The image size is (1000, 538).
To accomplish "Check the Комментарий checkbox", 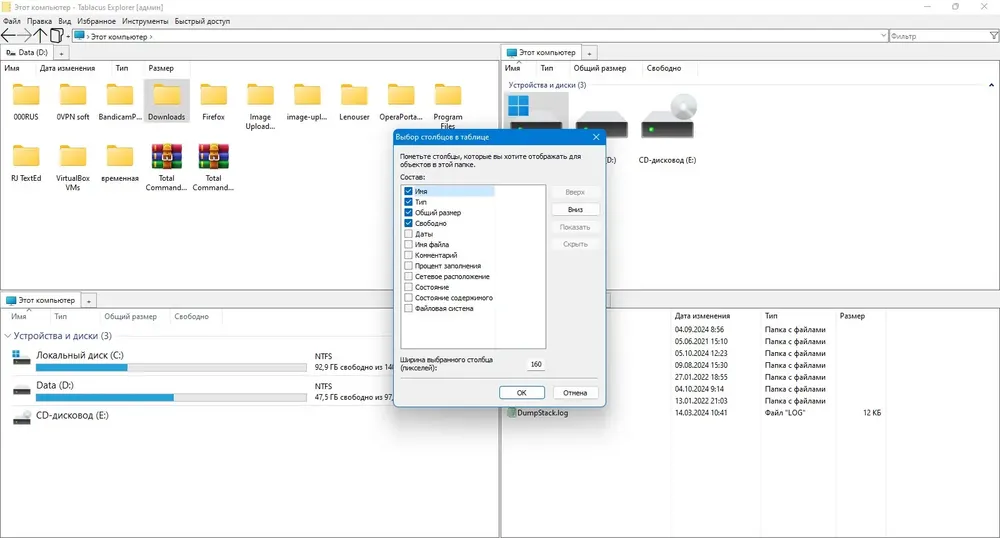I will (408, 255).
